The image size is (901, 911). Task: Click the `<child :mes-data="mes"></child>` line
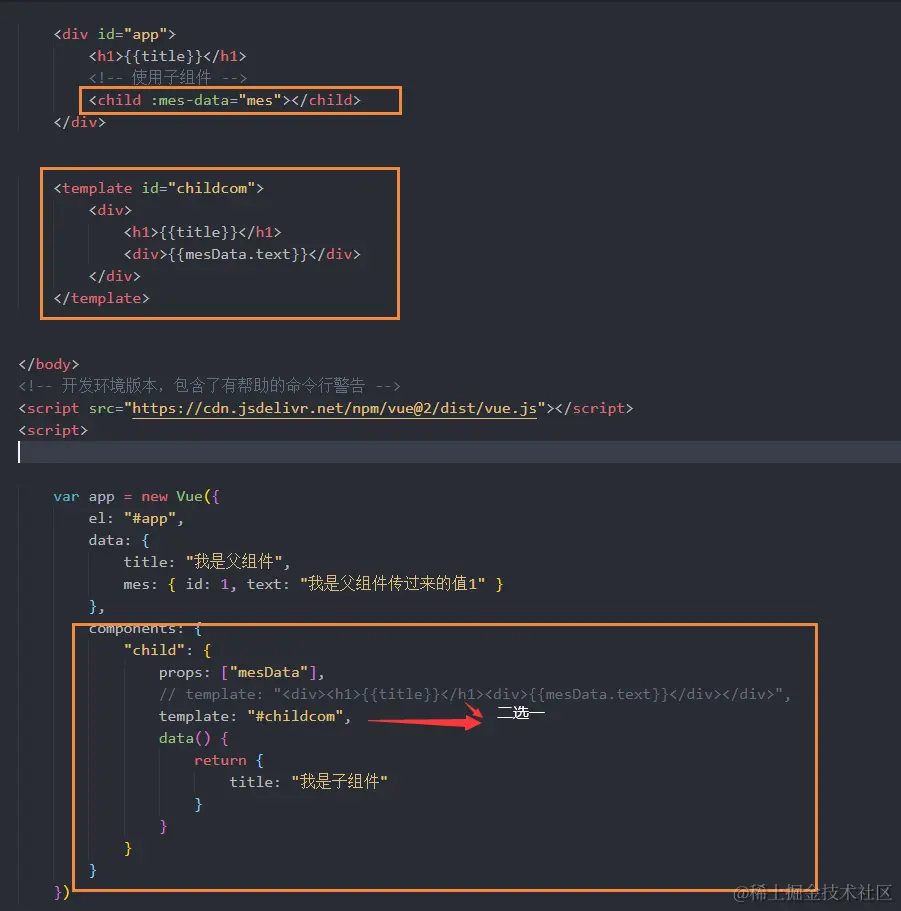(224, 101)
